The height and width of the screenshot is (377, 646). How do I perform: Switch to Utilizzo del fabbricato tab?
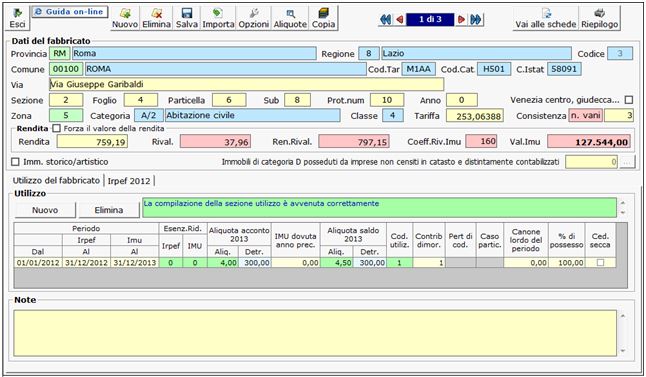point(56,180)
